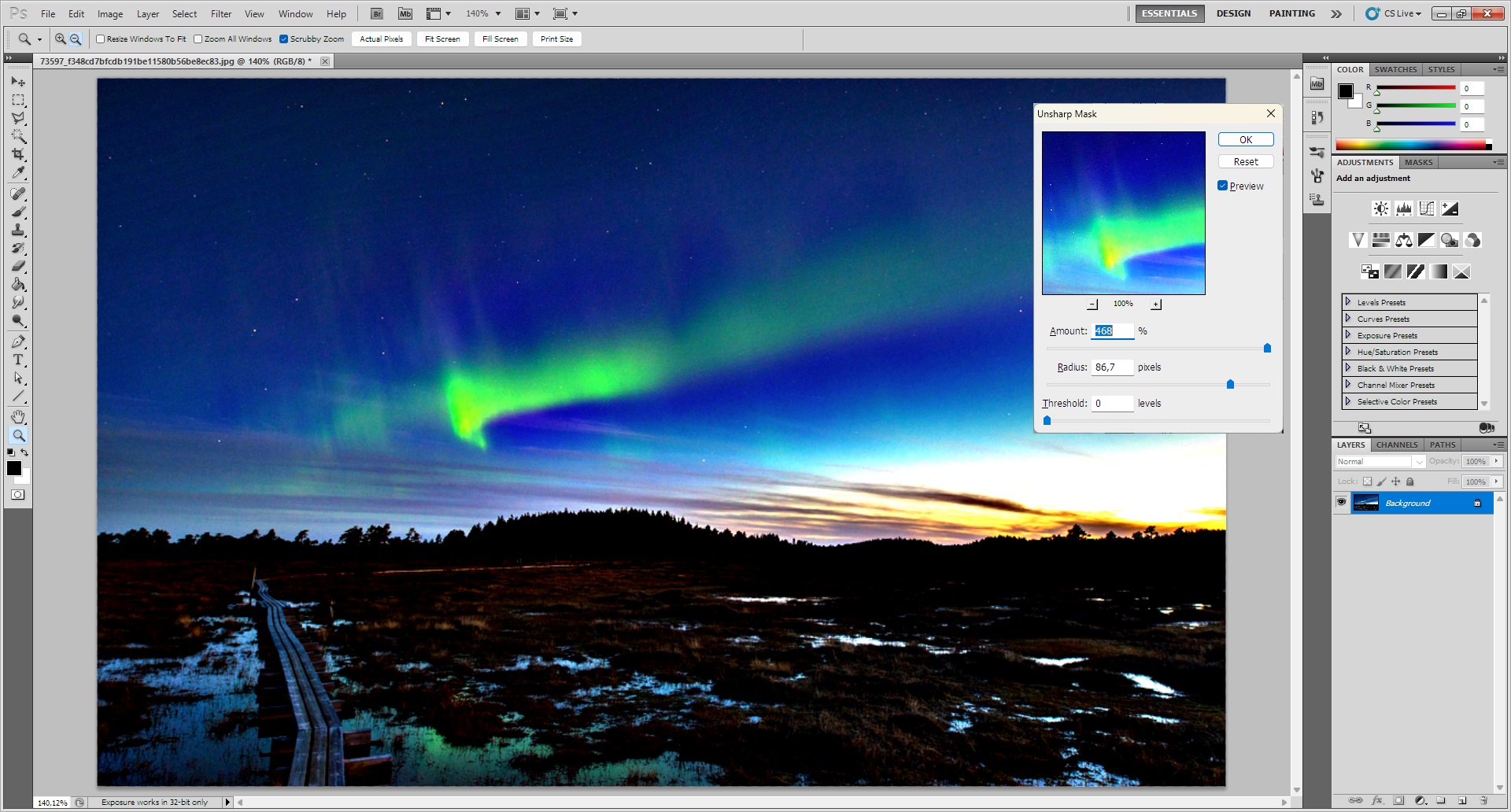
Task: Expand the Hue/Saturation Presets list
Action: point(1348,352)
